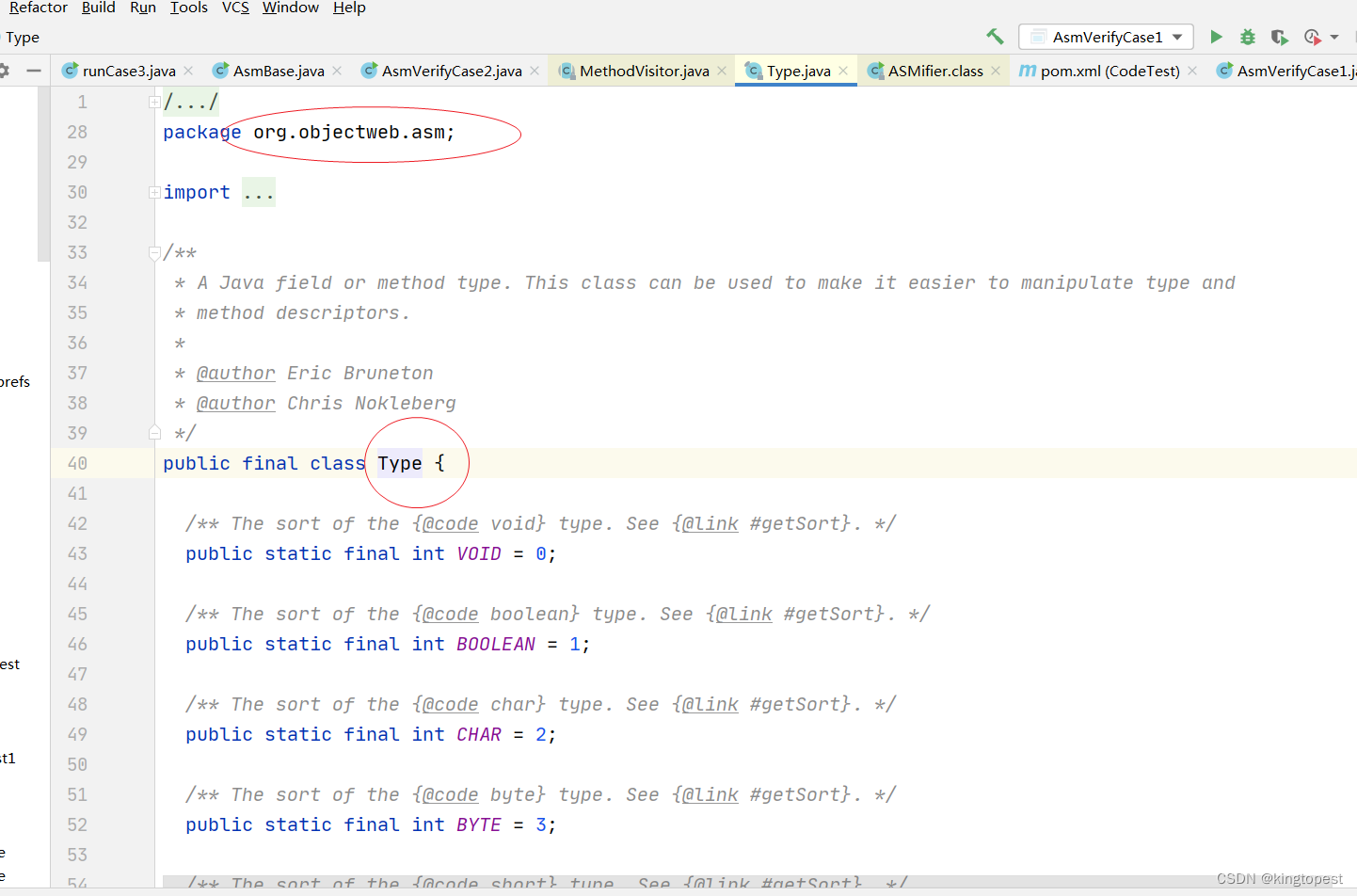Screen dimensions: 1357x896
Task: Open the Tools menu
Action: point(188,8)
